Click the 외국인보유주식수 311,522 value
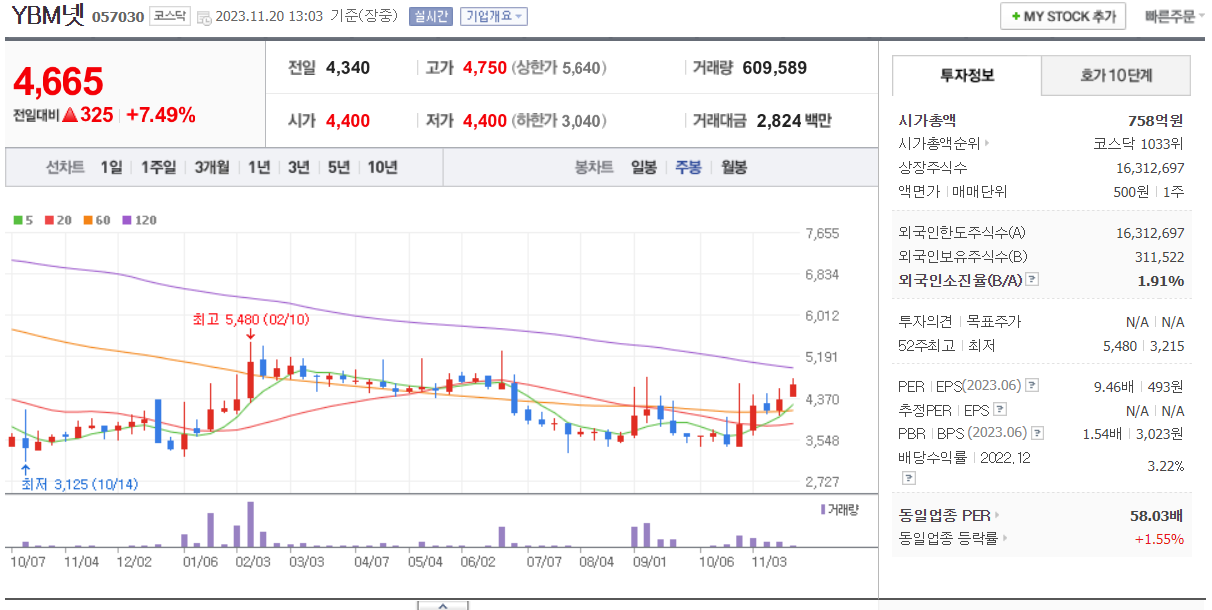 (x=1160, y=256)
